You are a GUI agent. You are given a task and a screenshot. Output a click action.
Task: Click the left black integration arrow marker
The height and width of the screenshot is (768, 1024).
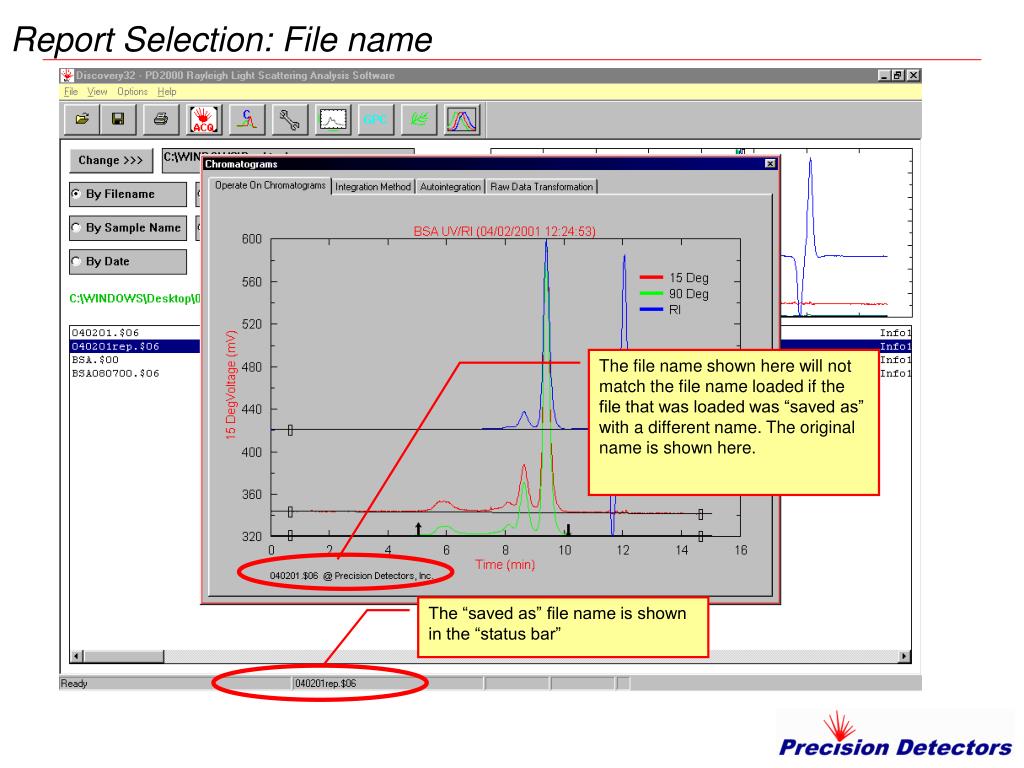tap(419, 528)
